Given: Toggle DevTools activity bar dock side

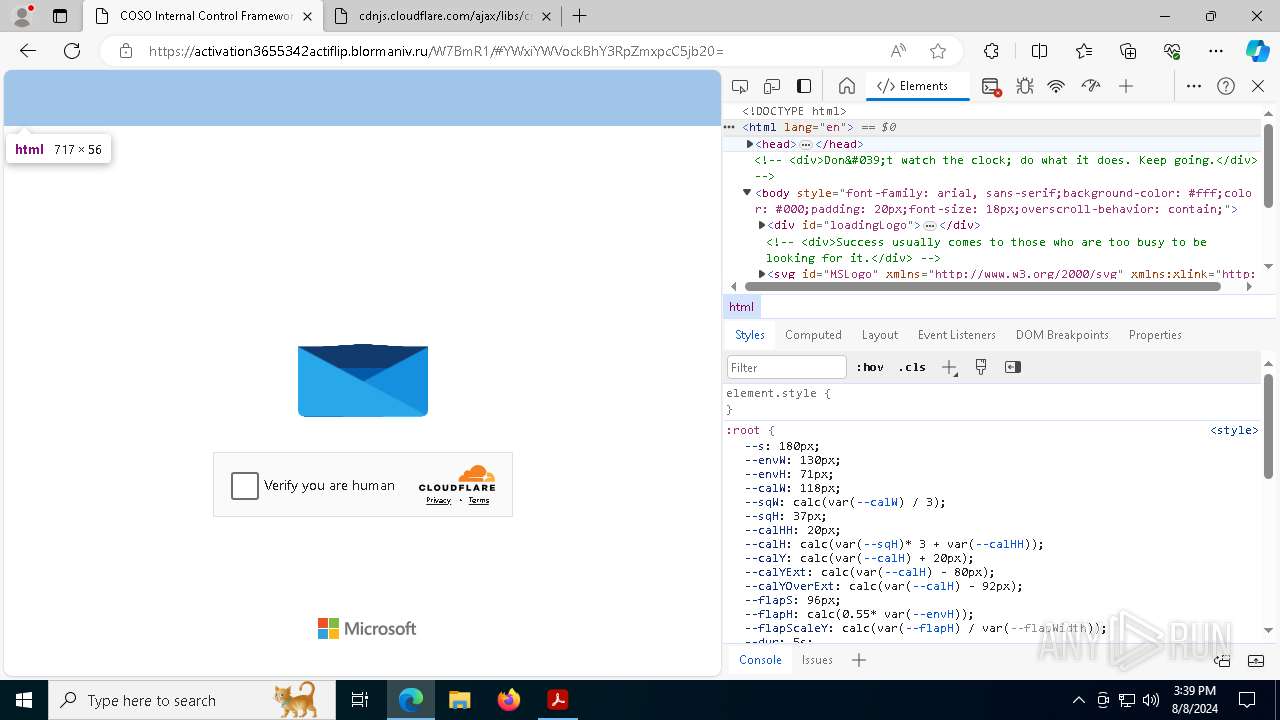Looking at the screenshot, I should click(x=804, y=86).
